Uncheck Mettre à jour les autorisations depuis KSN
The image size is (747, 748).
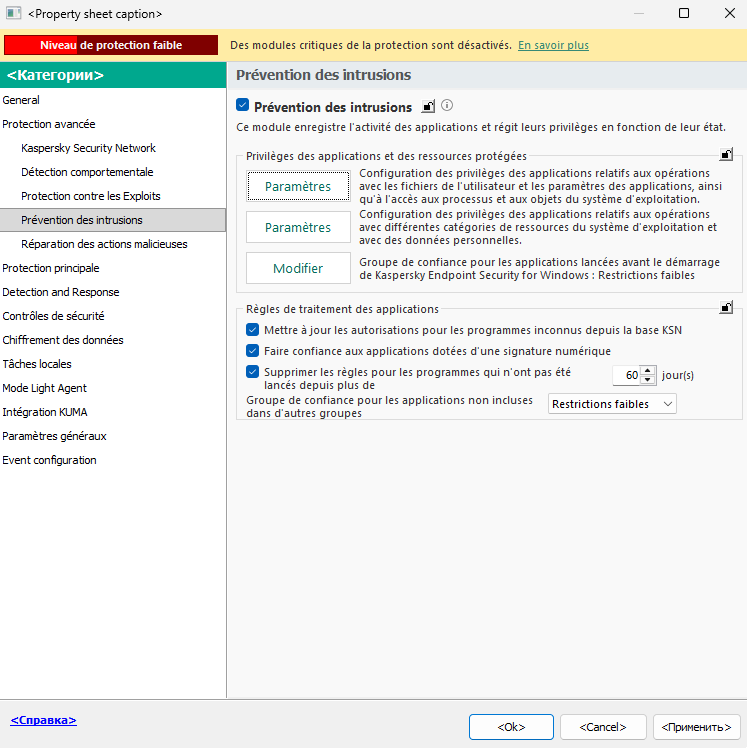252,330
